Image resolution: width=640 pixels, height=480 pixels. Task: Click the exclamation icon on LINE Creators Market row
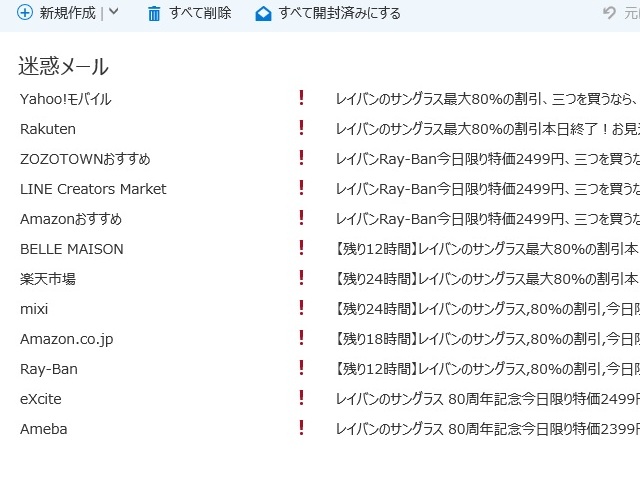click(301, 188)
